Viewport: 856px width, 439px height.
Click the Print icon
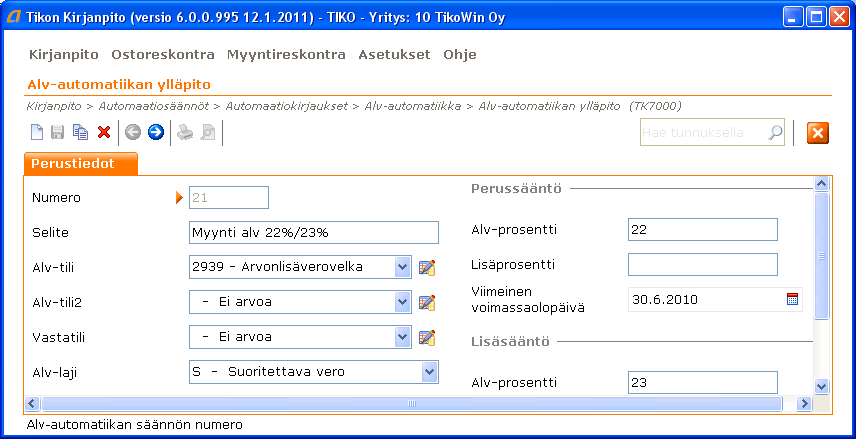pos(185,132)
